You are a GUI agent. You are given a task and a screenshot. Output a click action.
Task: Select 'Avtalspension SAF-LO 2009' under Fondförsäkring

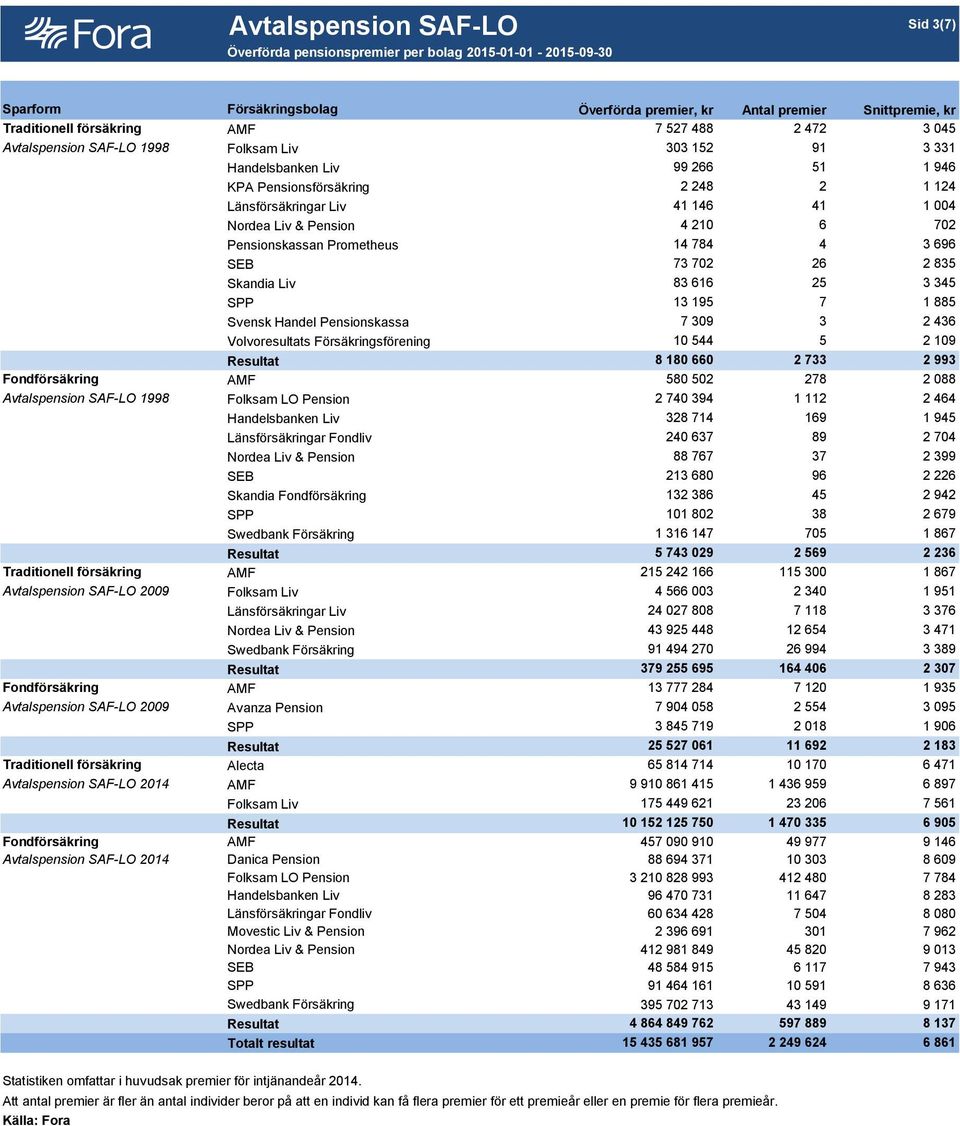coord(86,707)
